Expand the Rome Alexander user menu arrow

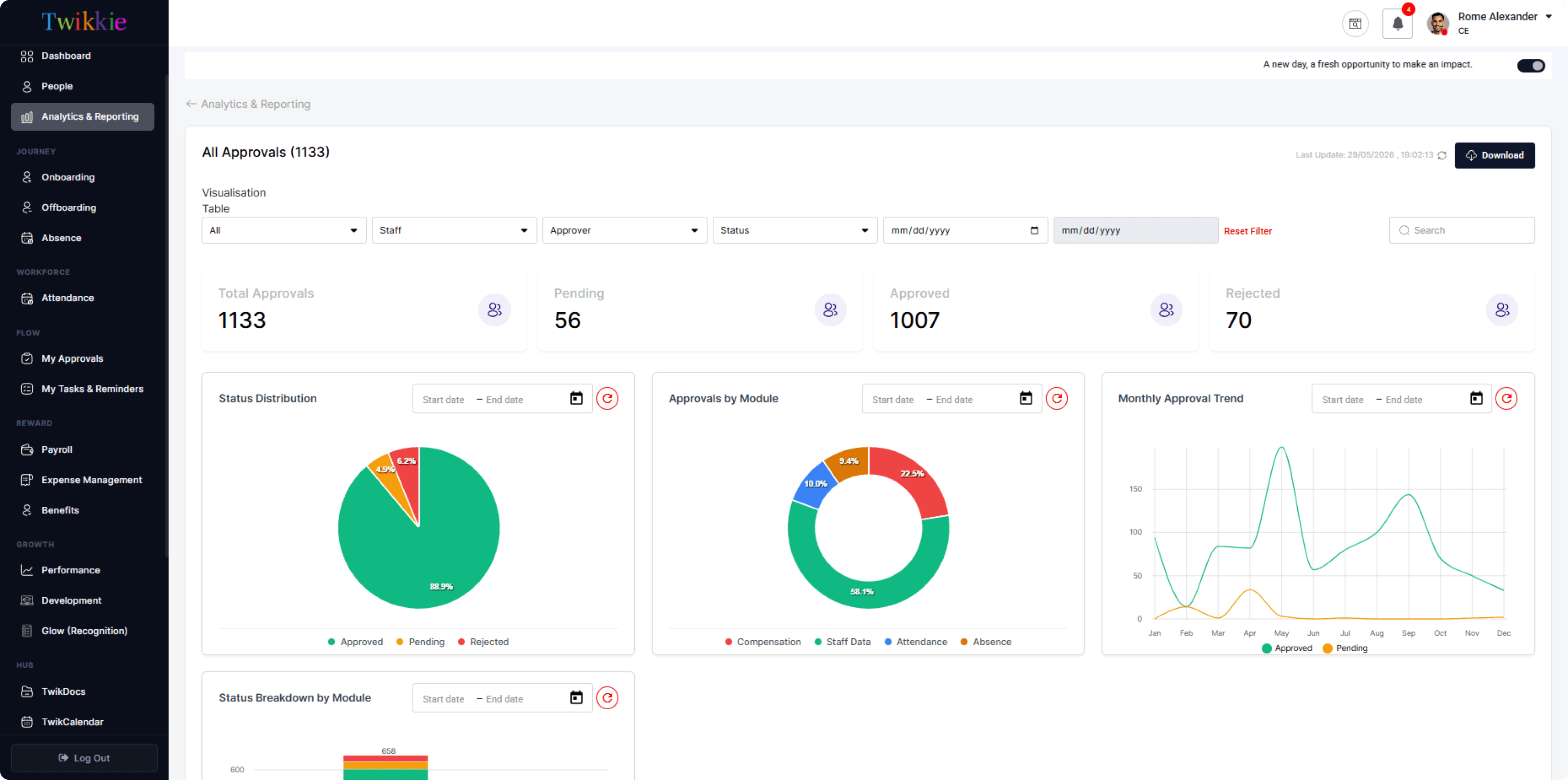1548,16
